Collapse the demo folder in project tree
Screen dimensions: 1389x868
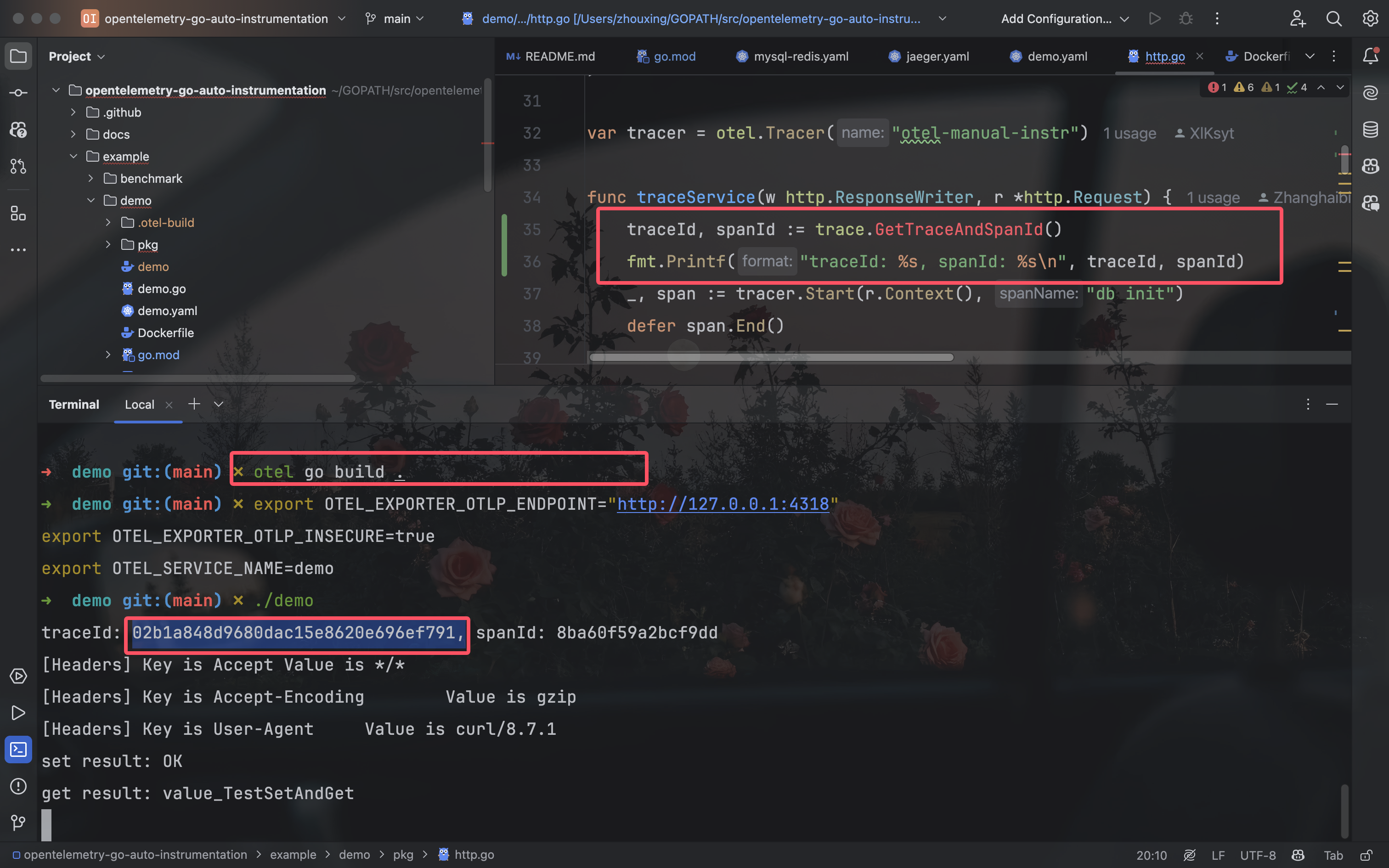pyautogui.click(x=90, y=200)
